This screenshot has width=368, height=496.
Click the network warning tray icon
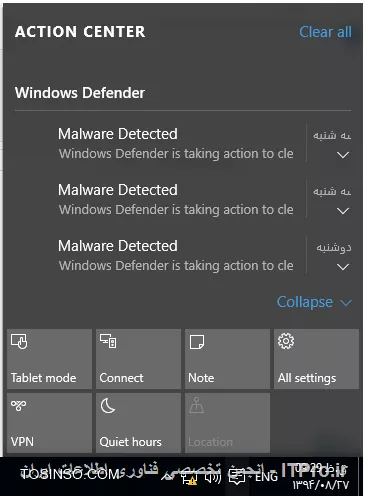coord(189,479)
